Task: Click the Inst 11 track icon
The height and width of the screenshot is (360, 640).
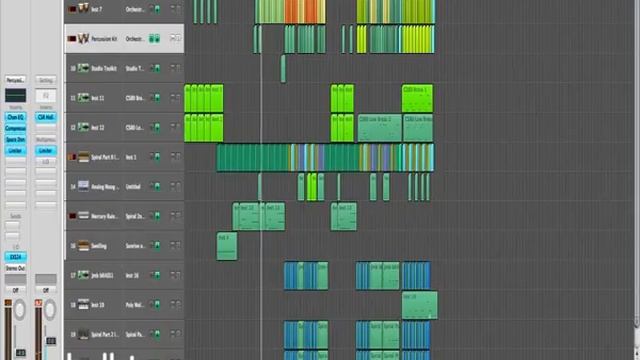Action: [x=83, y=98]
